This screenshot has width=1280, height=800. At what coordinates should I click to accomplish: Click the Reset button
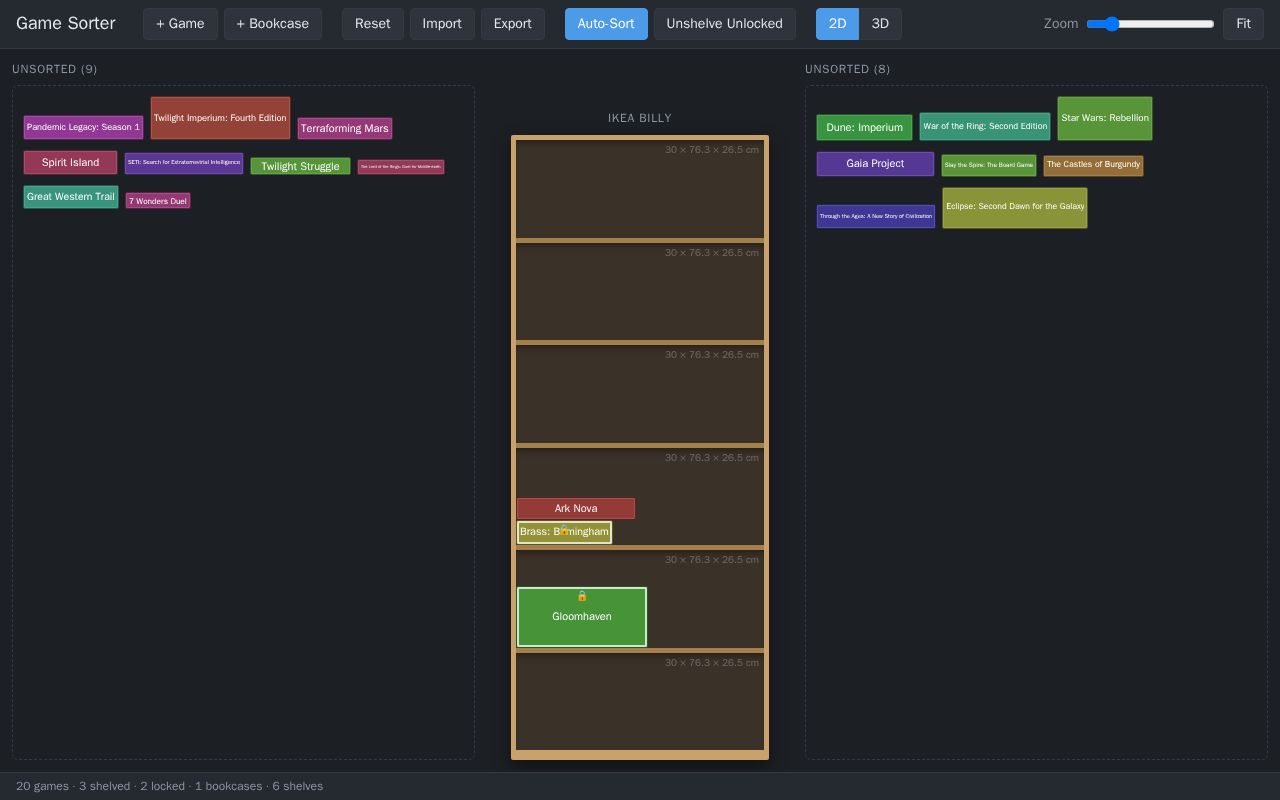click(373, 24)
